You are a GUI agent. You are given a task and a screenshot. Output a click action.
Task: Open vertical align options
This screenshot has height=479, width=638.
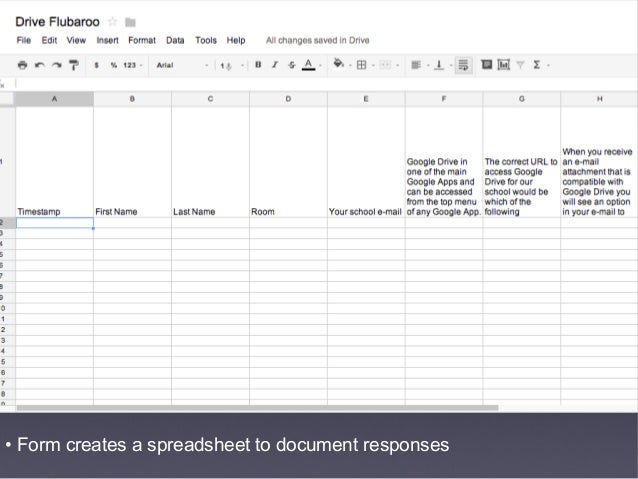(439, 65)
